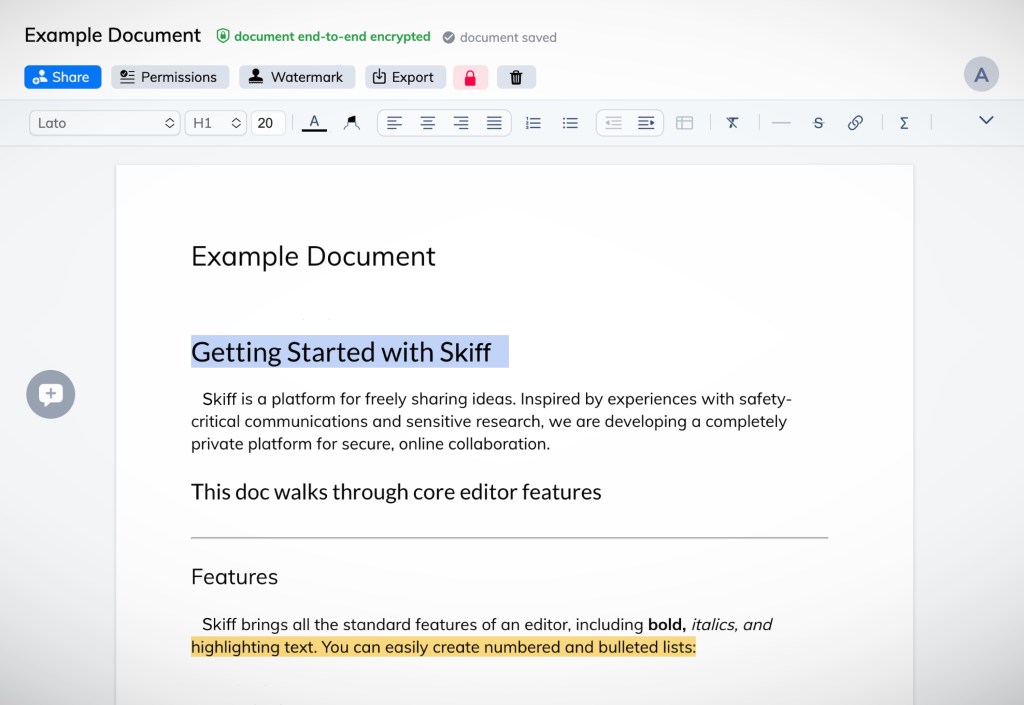Insert horizontal rule line icon

(781, 123)
